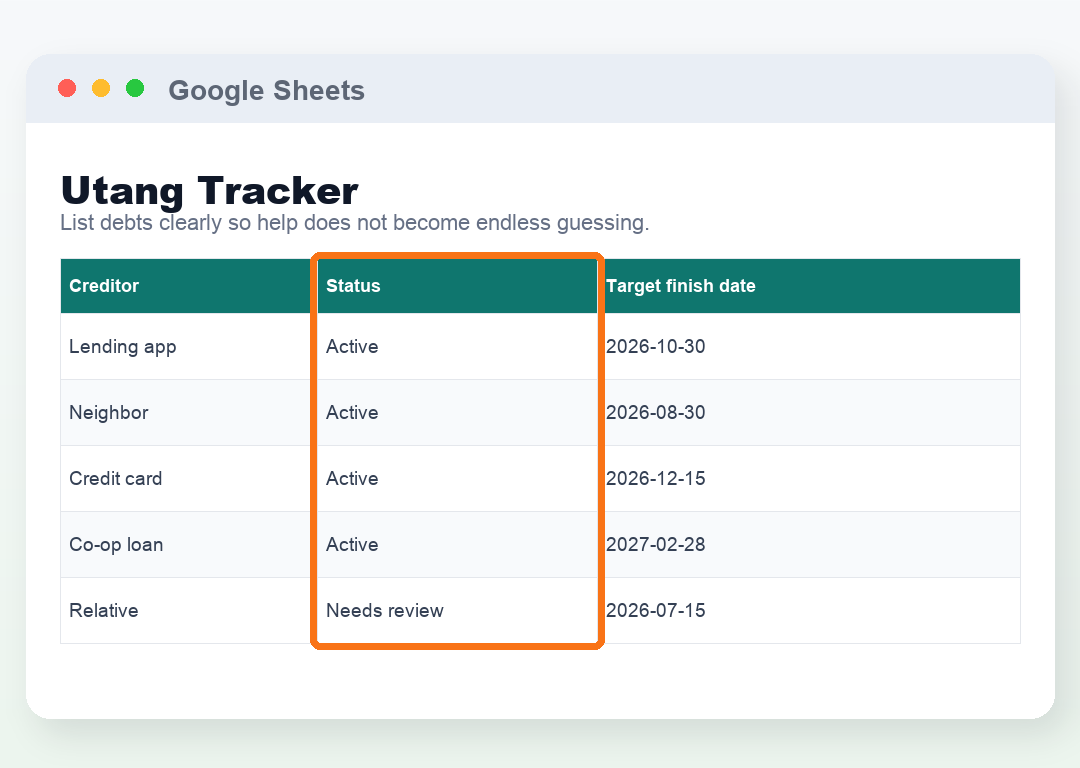This screenshot has width=1080, height=768.
Task: Click the Relative creditor cell
Action: coord(189,611)
